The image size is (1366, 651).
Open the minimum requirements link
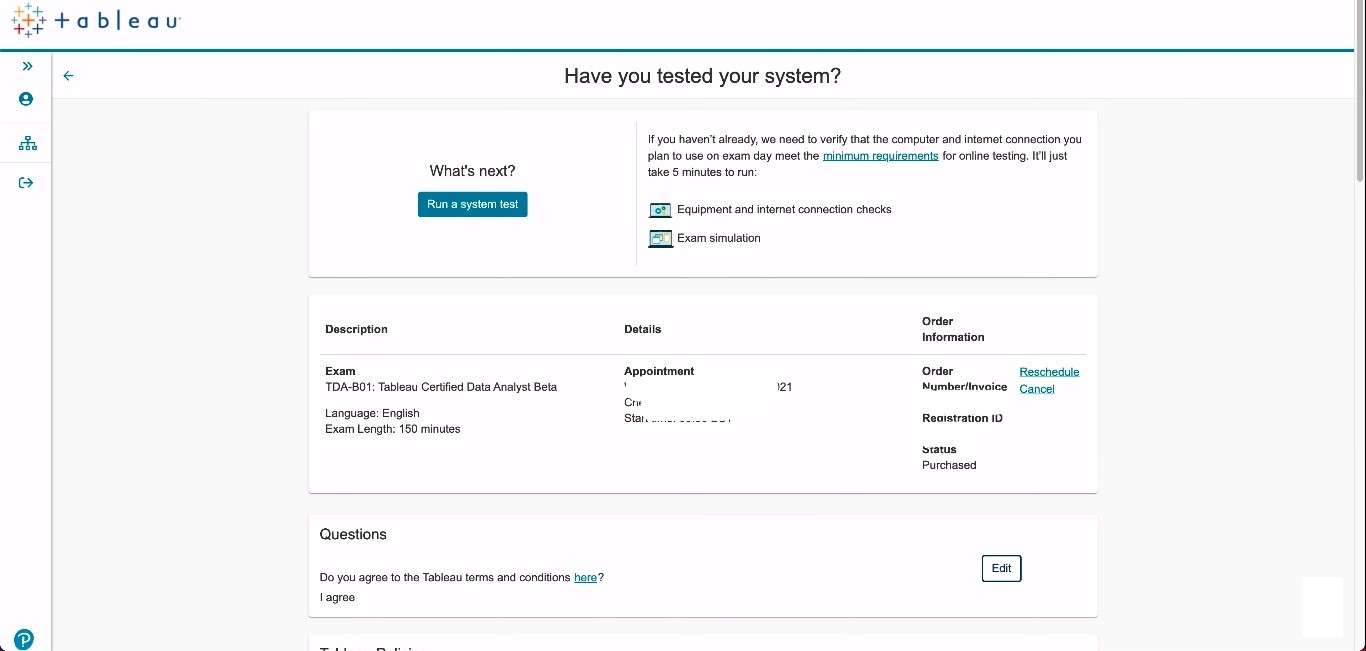tap(880, 156)
